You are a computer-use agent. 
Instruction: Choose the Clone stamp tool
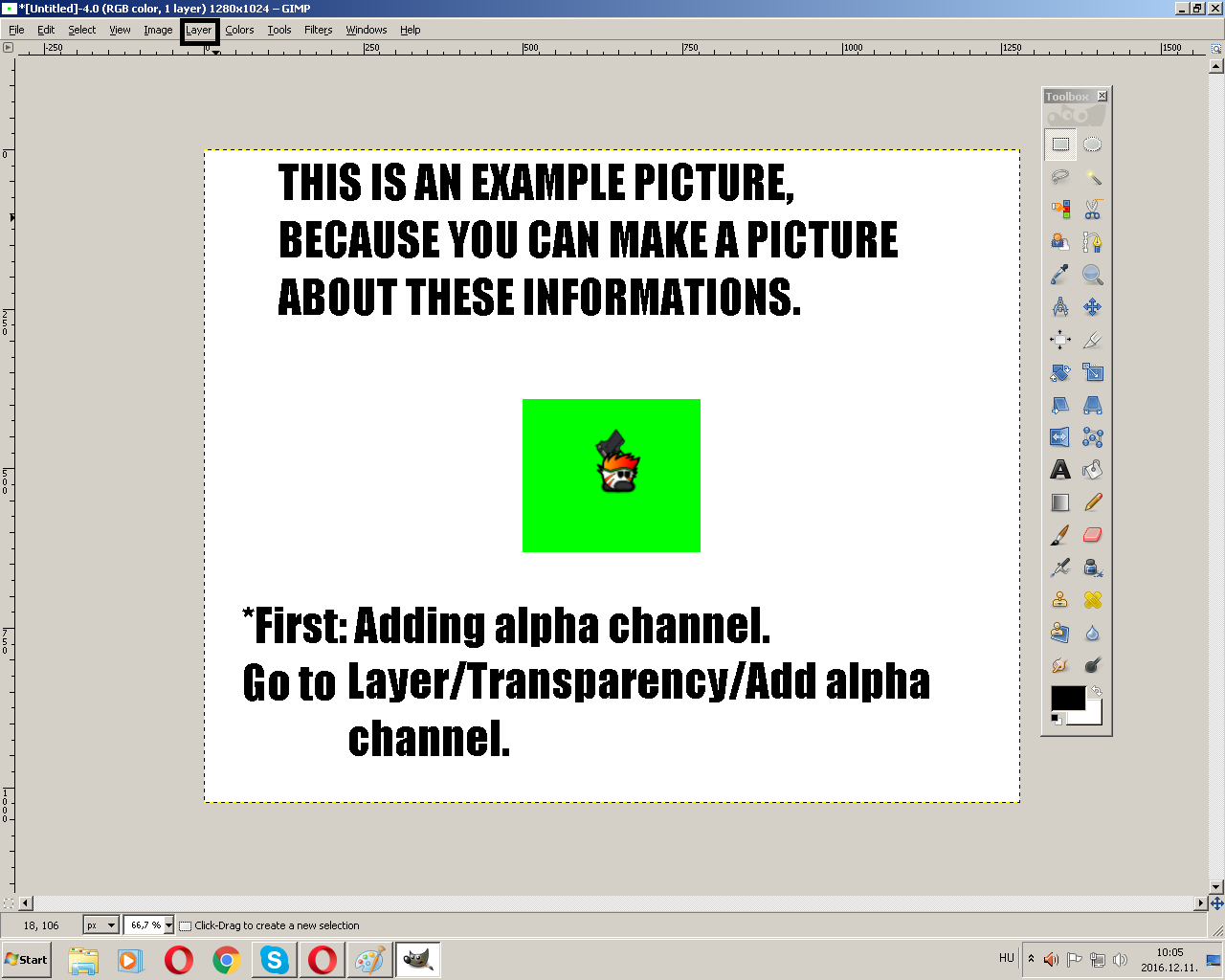pos(1060,599)
